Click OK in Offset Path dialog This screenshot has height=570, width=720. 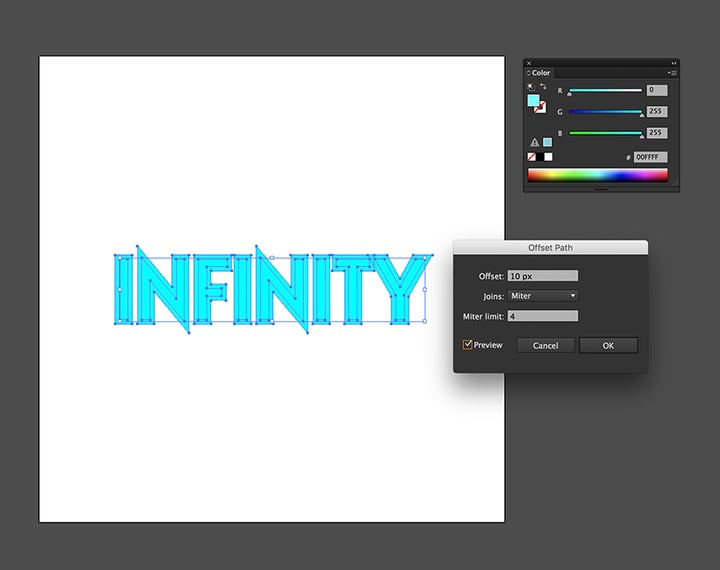608,346
